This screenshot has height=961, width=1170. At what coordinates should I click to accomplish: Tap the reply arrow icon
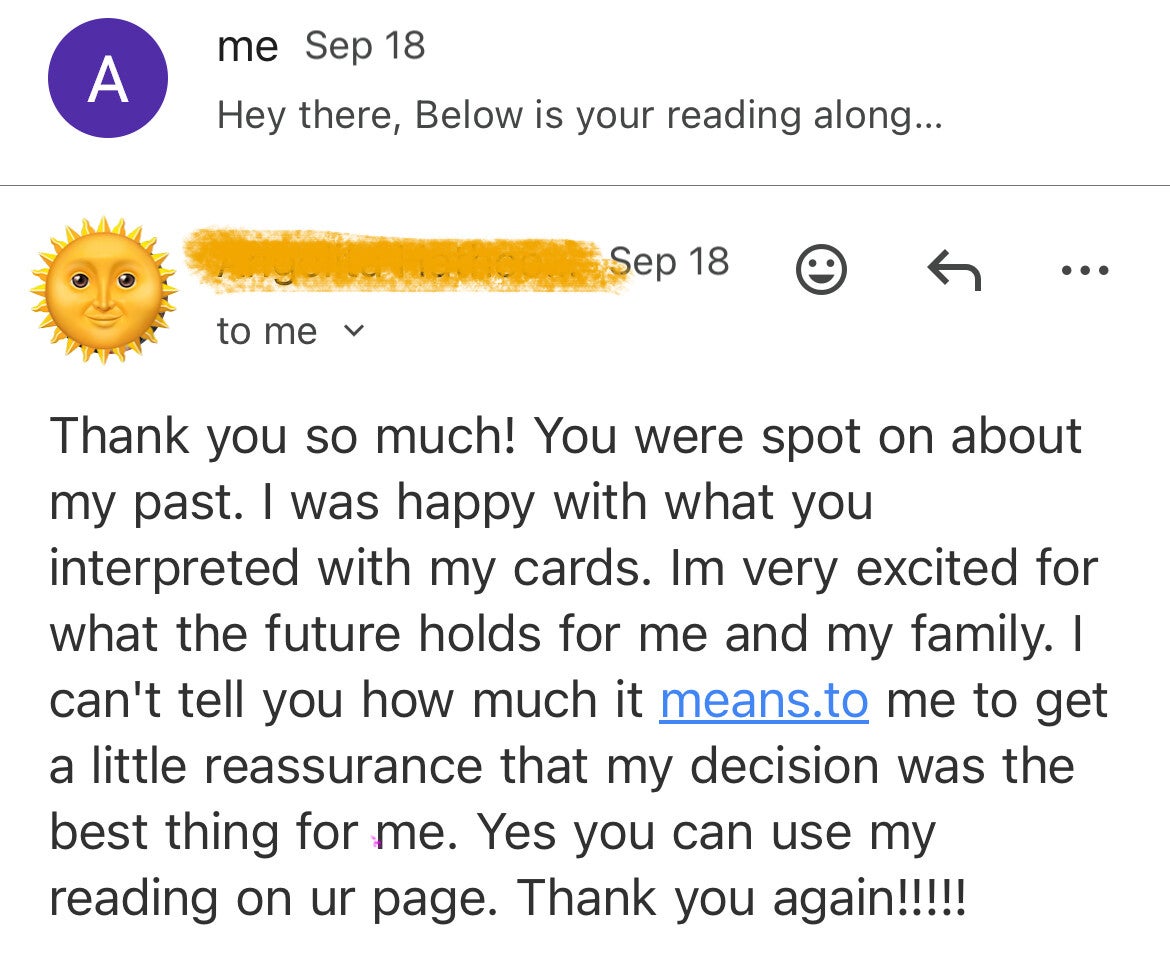pos(953,269)
